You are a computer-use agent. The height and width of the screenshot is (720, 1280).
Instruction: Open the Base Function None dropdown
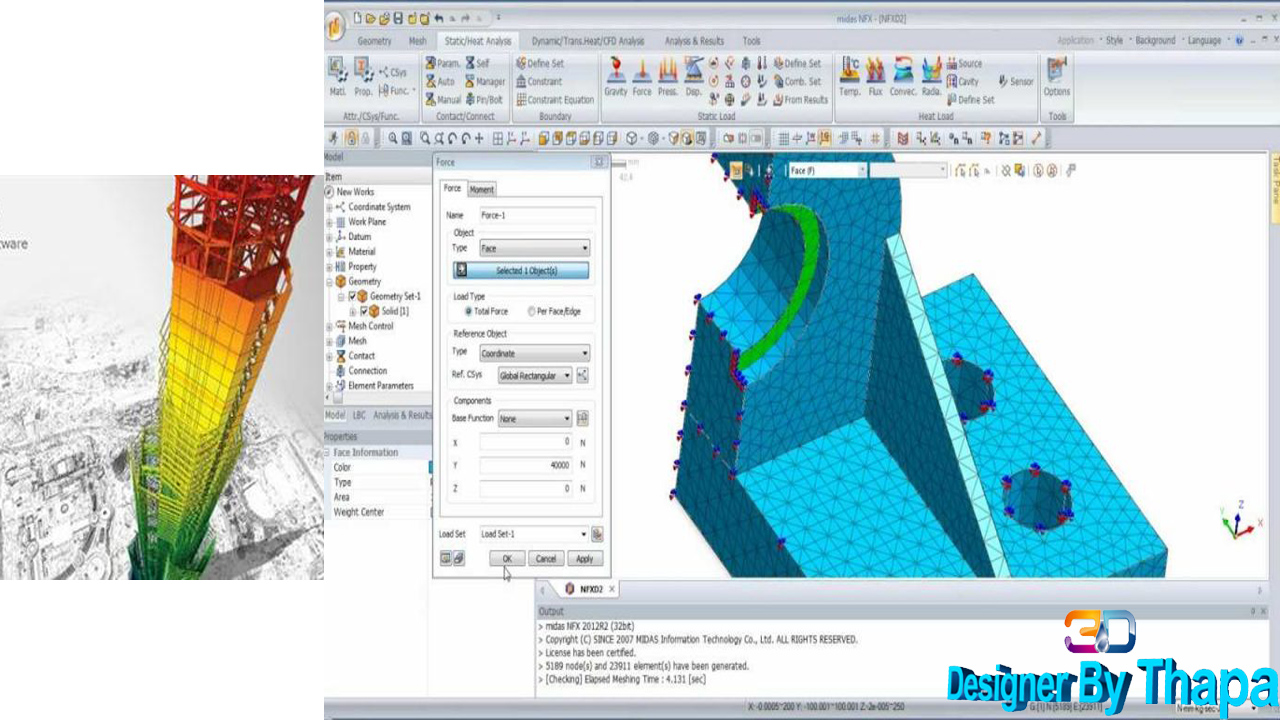coord(535,418)
